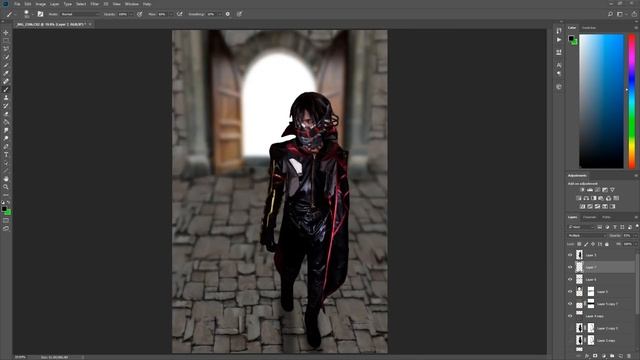Open the brush preset picker arrow

click(32, 14)
